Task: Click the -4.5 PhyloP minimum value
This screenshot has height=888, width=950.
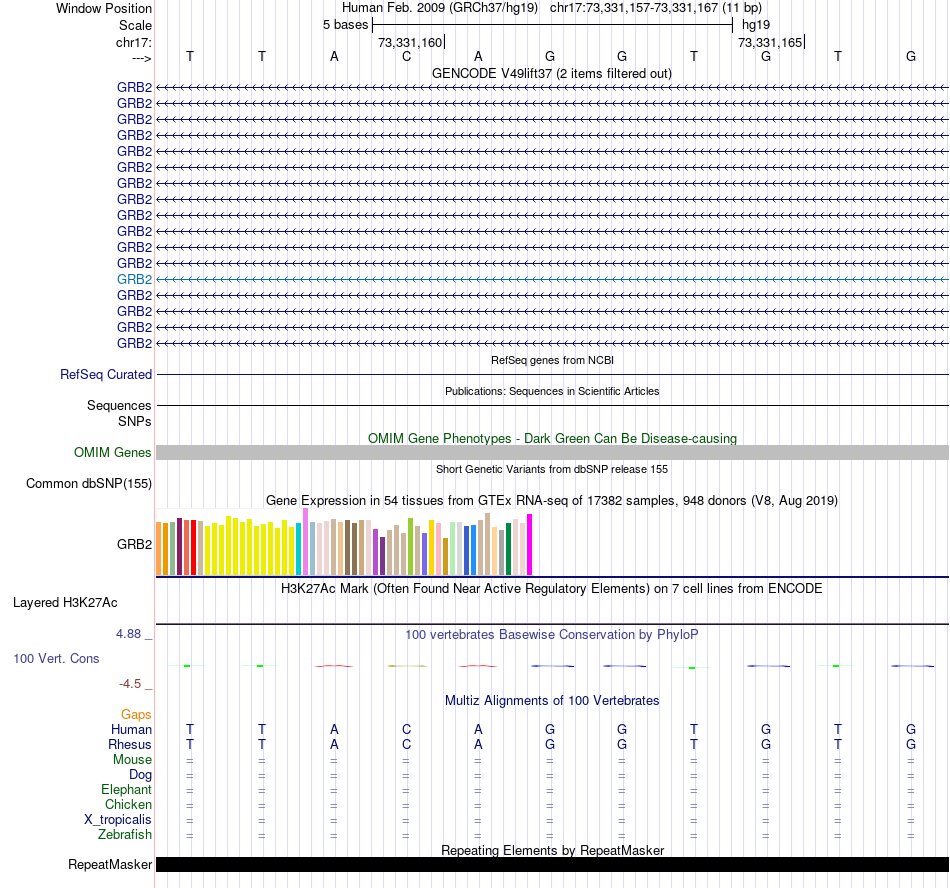Action: (x=130, y=684)
